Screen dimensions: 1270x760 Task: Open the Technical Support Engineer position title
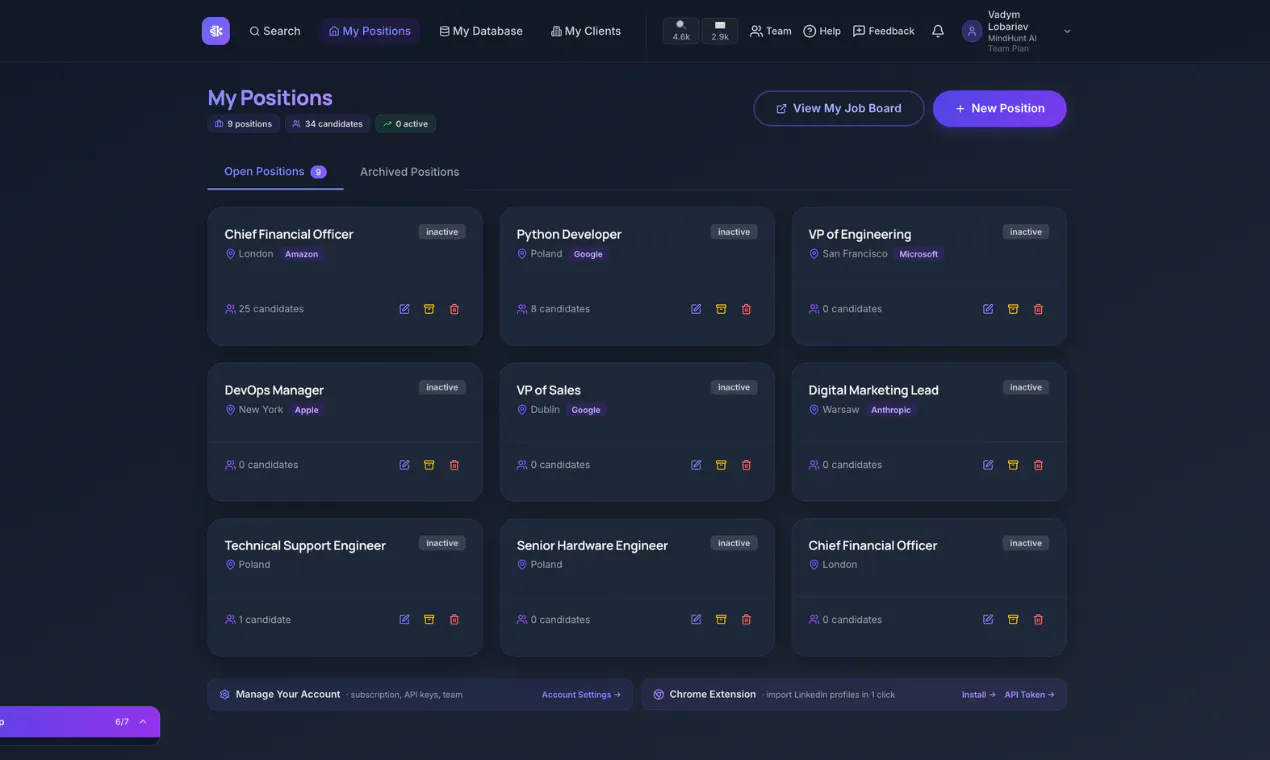point(305,545)
